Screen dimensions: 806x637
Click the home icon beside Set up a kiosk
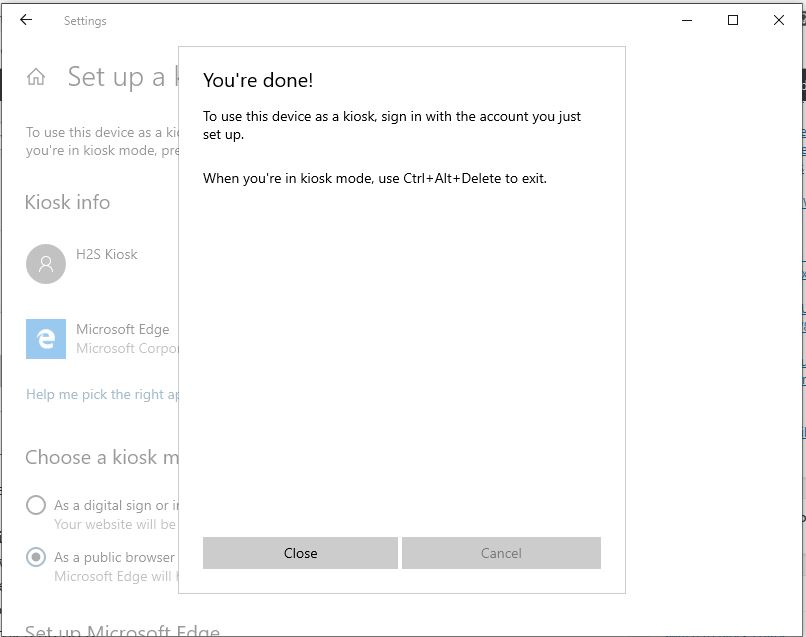34,76
